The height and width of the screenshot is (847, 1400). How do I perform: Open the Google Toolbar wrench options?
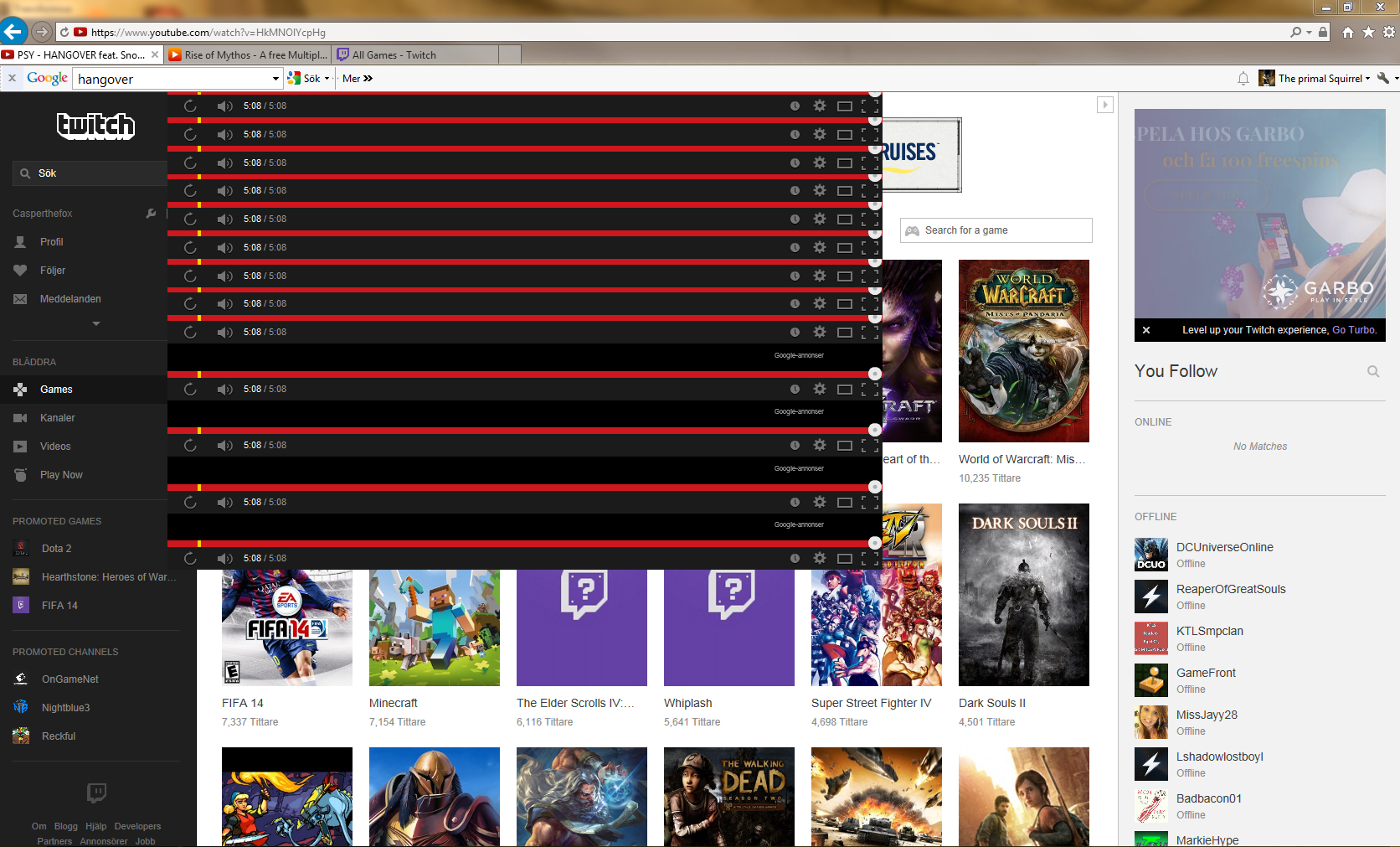tap(1383, 79)
